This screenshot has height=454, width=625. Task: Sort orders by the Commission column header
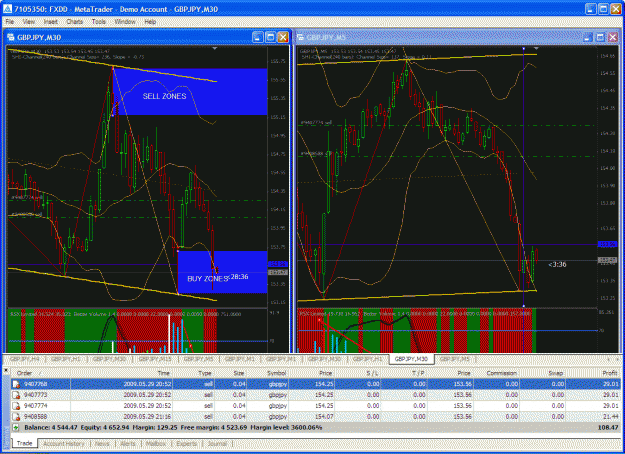coord(496,373)
